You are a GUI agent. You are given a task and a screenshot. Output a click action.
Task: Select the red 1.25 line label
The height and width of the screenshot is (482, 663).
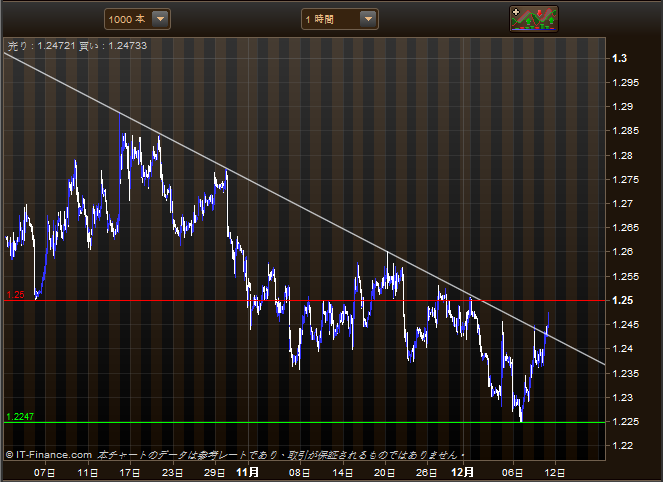tap(16, 295)
